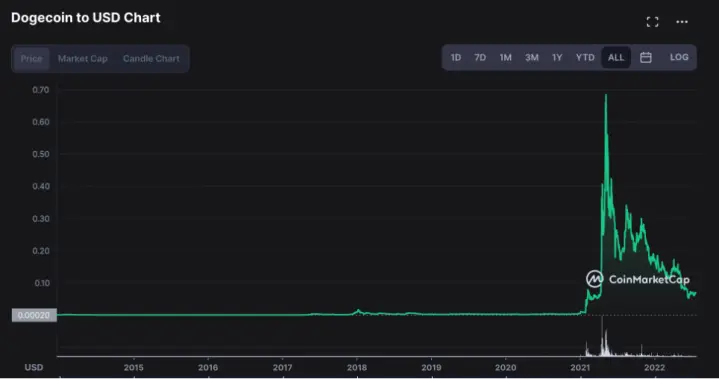Click the 0.10 y-axis label
Viewport: 719px width, 379px height.
coord(42,283)
